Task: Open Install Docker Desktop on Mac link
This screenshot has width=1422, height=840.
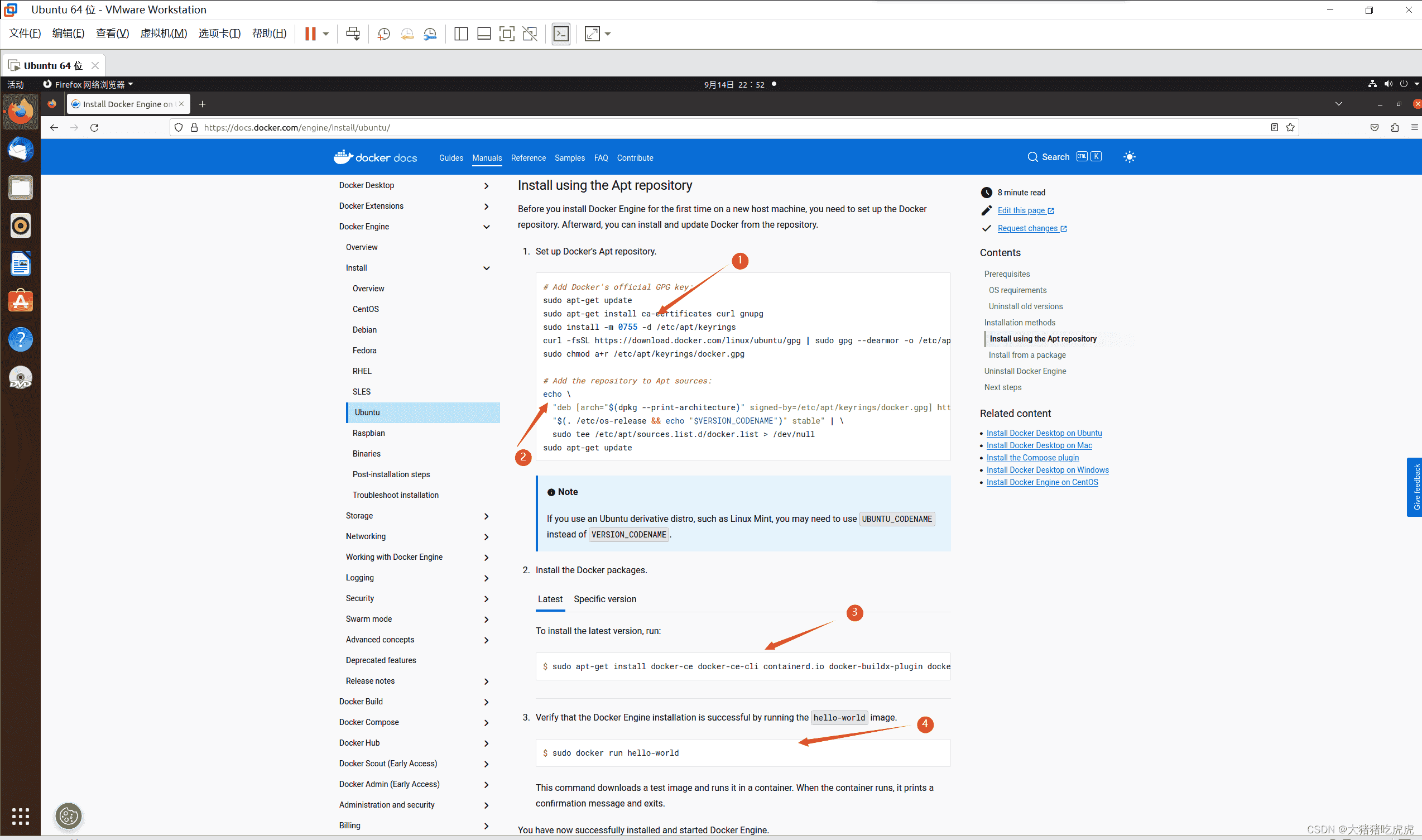Action: 1039,445
